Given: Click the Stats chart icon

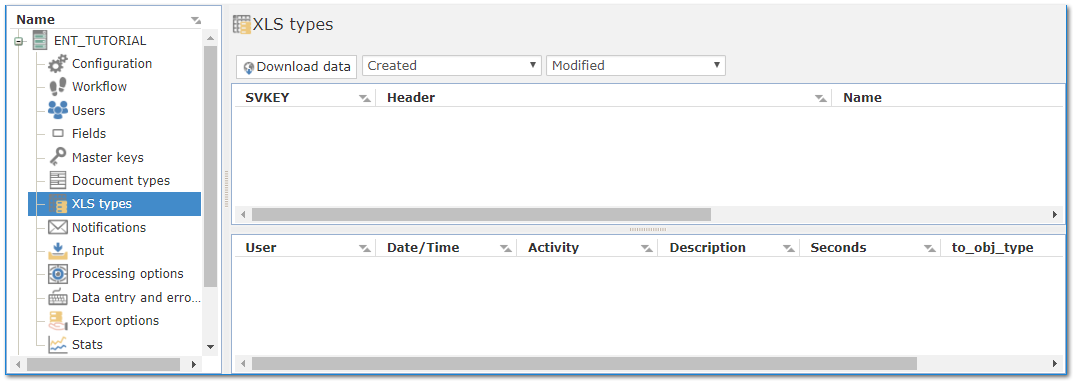Looking at the screenshot, I should (58, 344).
